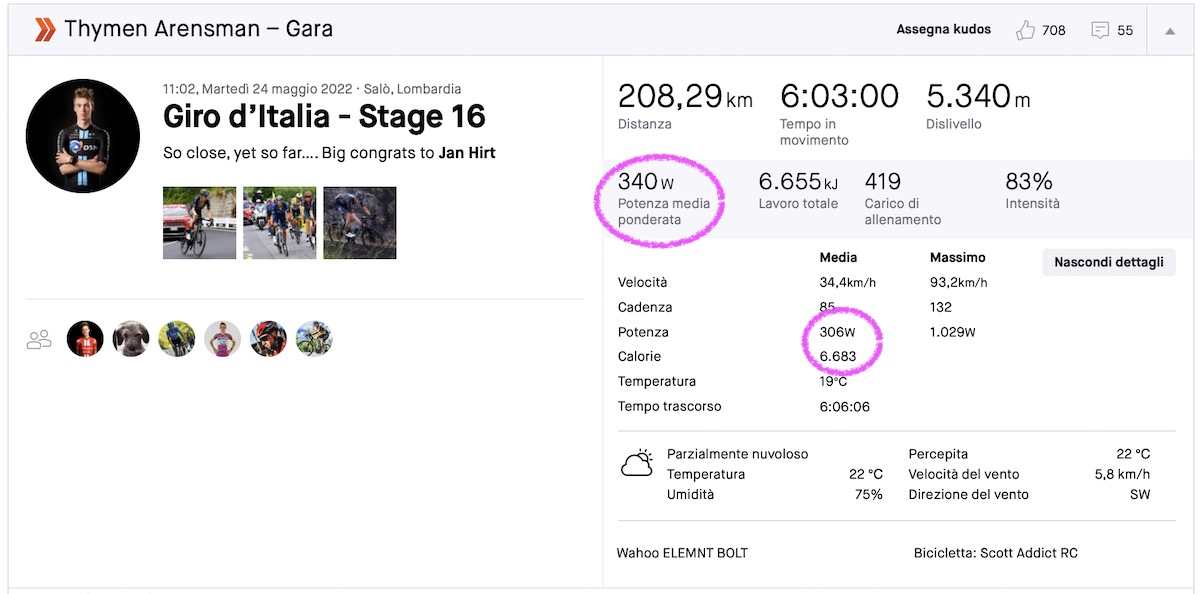Image resolution: width=1200 pixels, height=594 pixels.
Task: Click the Assegna kudos label
Action: pos(944,29)
